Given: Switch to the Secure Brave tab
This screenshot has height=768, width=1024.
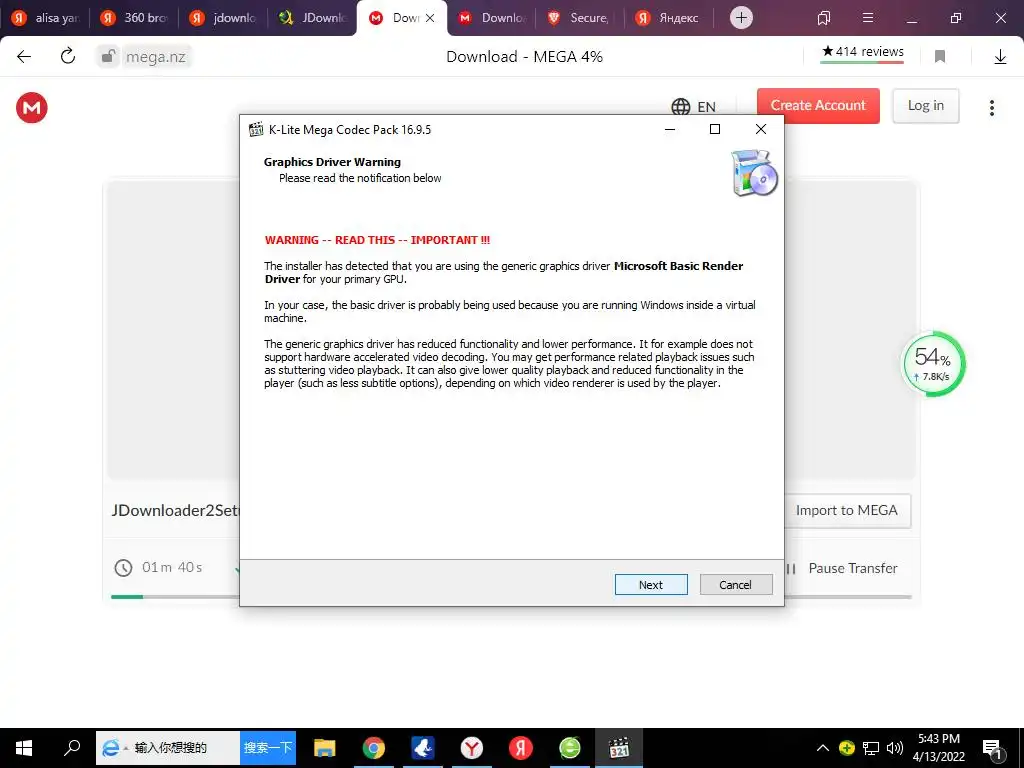Looking at the screenshot, I should pyautogui.click(x=580, y=18).
